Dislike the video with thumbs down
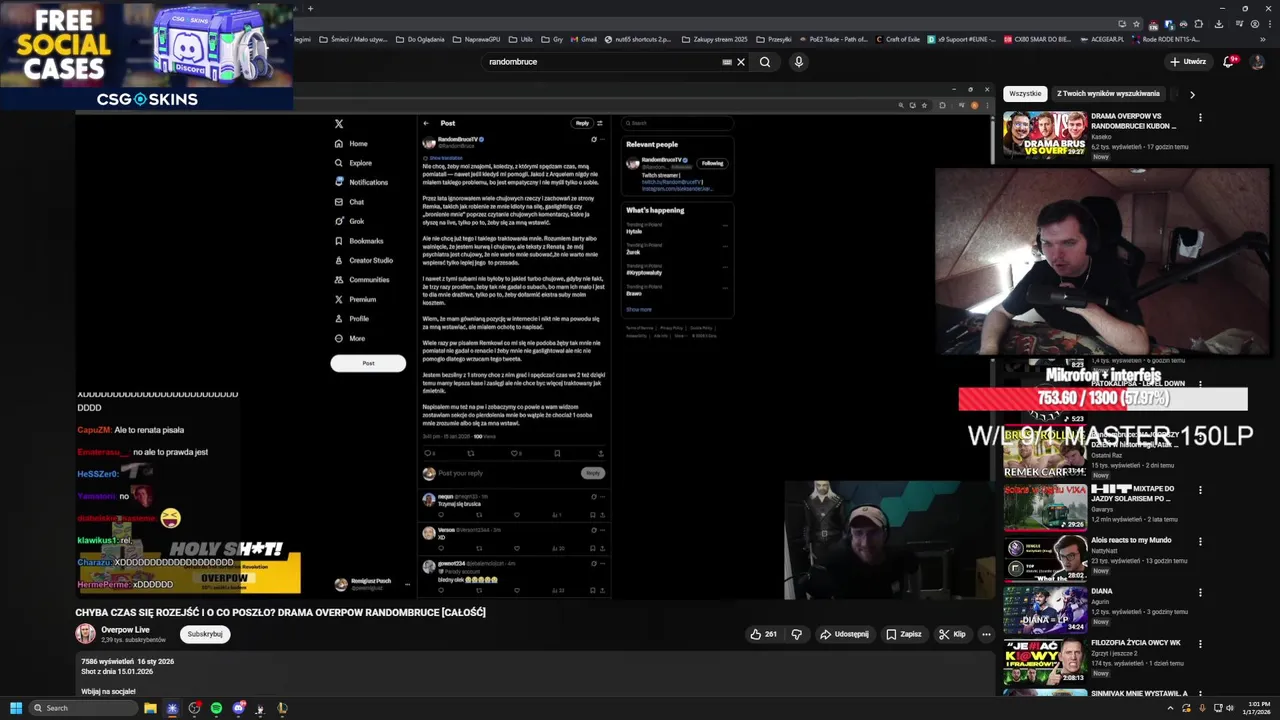1280x720 pixels. tap(797, 634)
